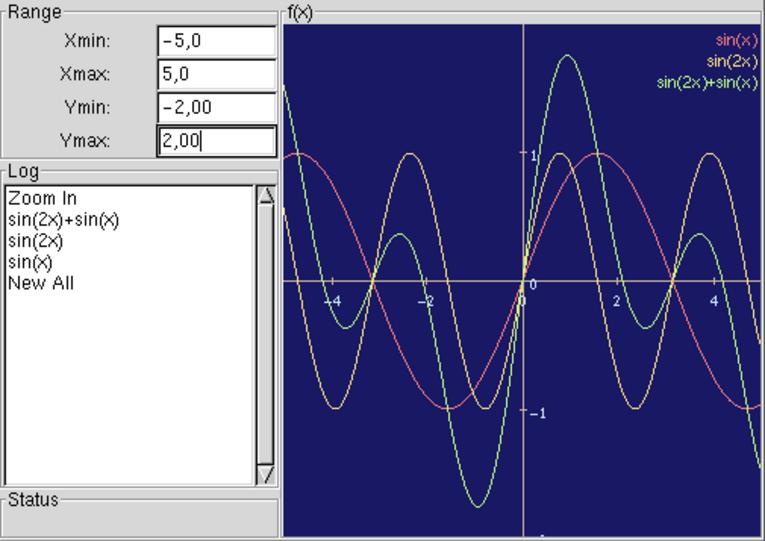Select the "Zoom In" log entry

click(x=42, y=198)
